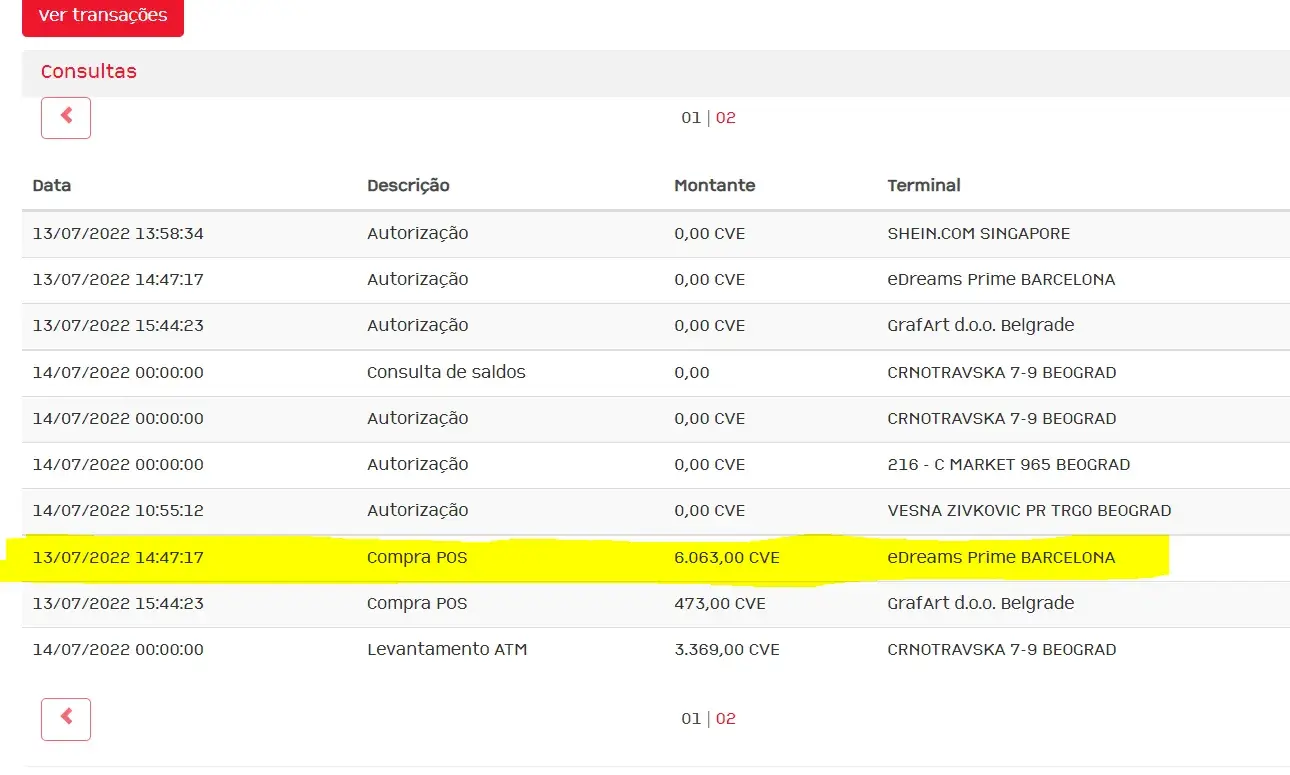Select page 02 in top pagination
The height and width of the screenshot is (775, 1290).
tap(726, 118)
